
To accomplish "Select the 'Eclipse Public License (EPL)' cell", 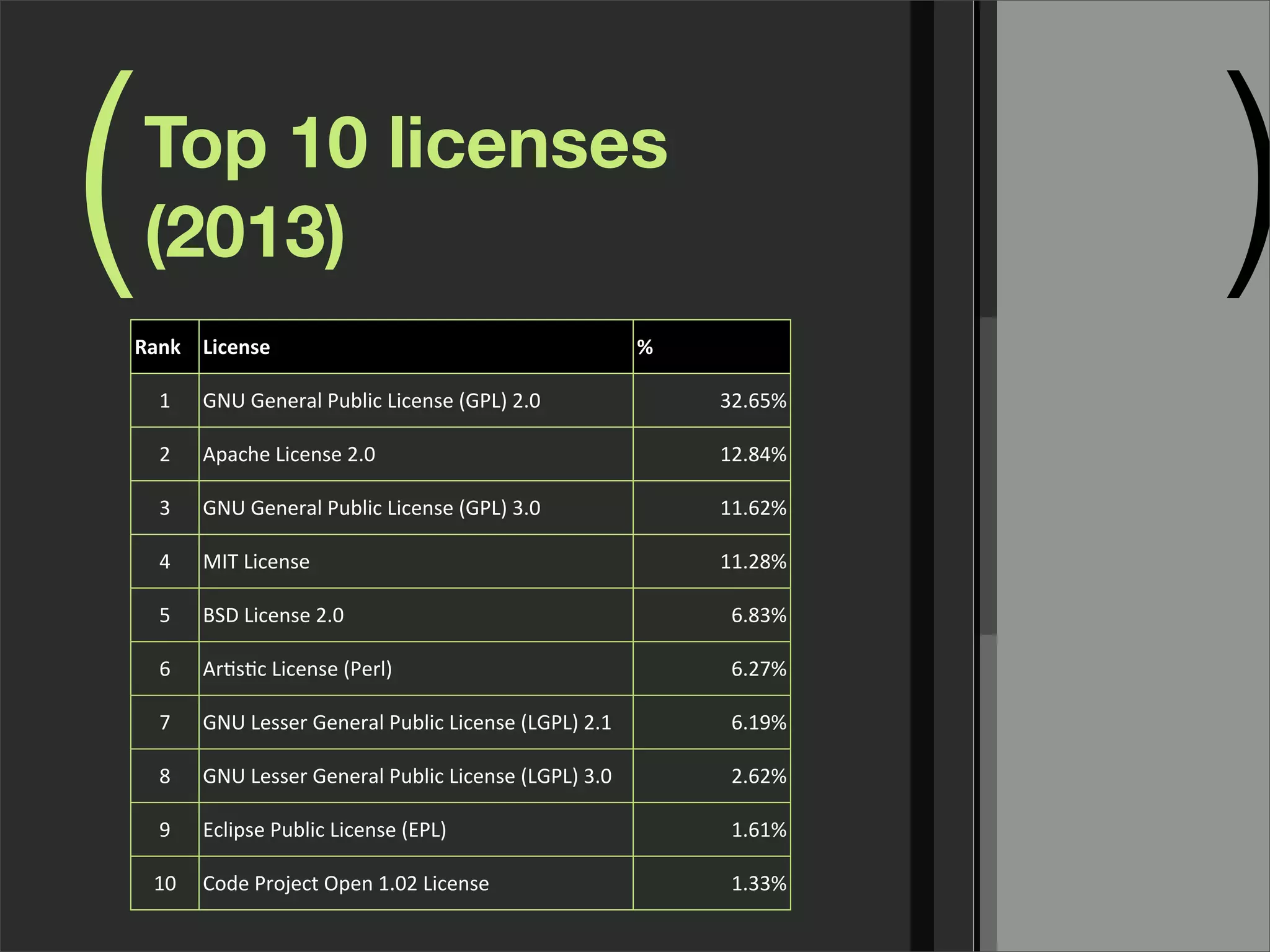I will (x=324, y=830).
